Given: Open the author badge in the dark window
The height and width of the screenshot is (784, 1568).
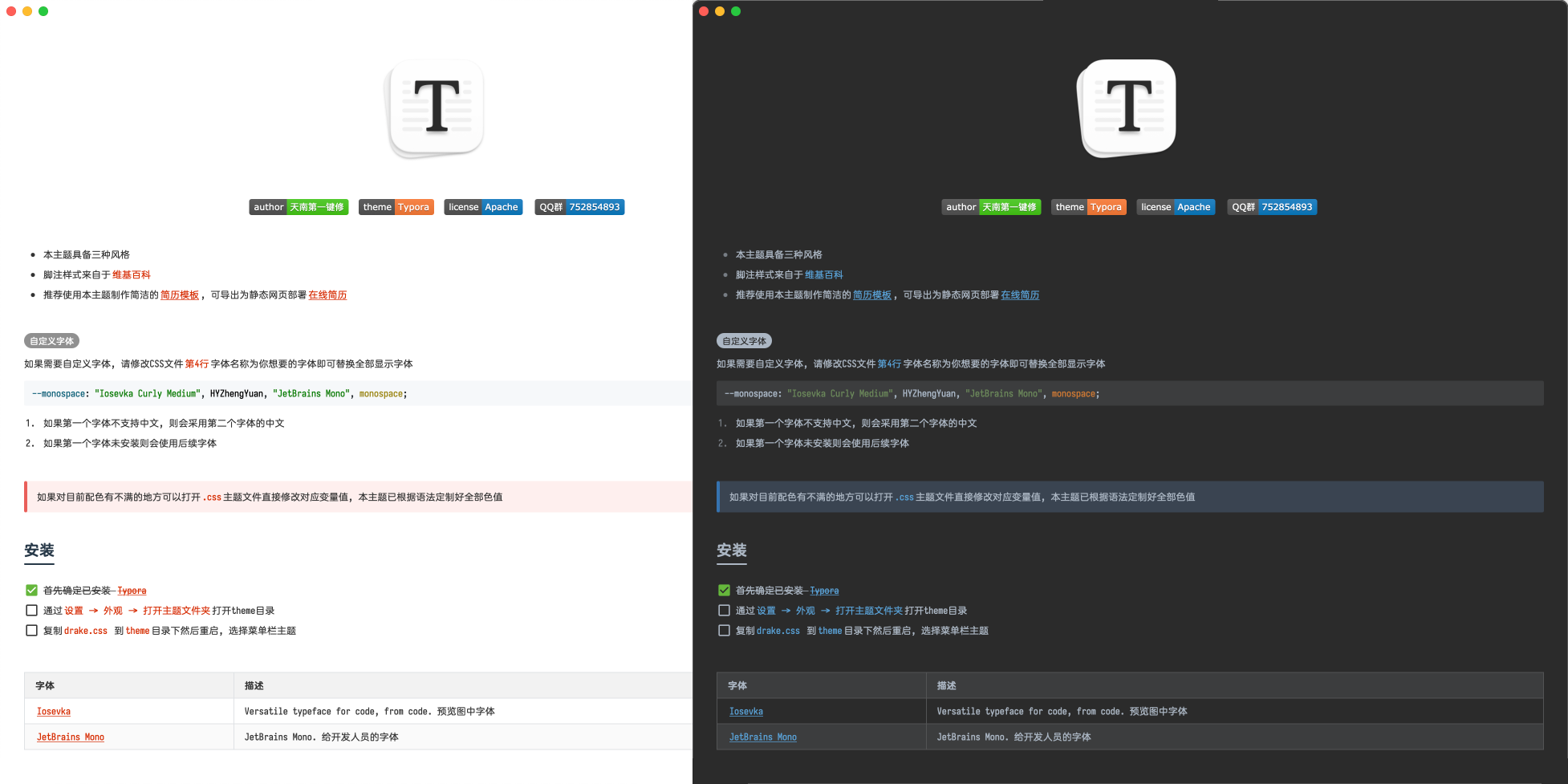Looking at the screenshot, I should point(991,207).
